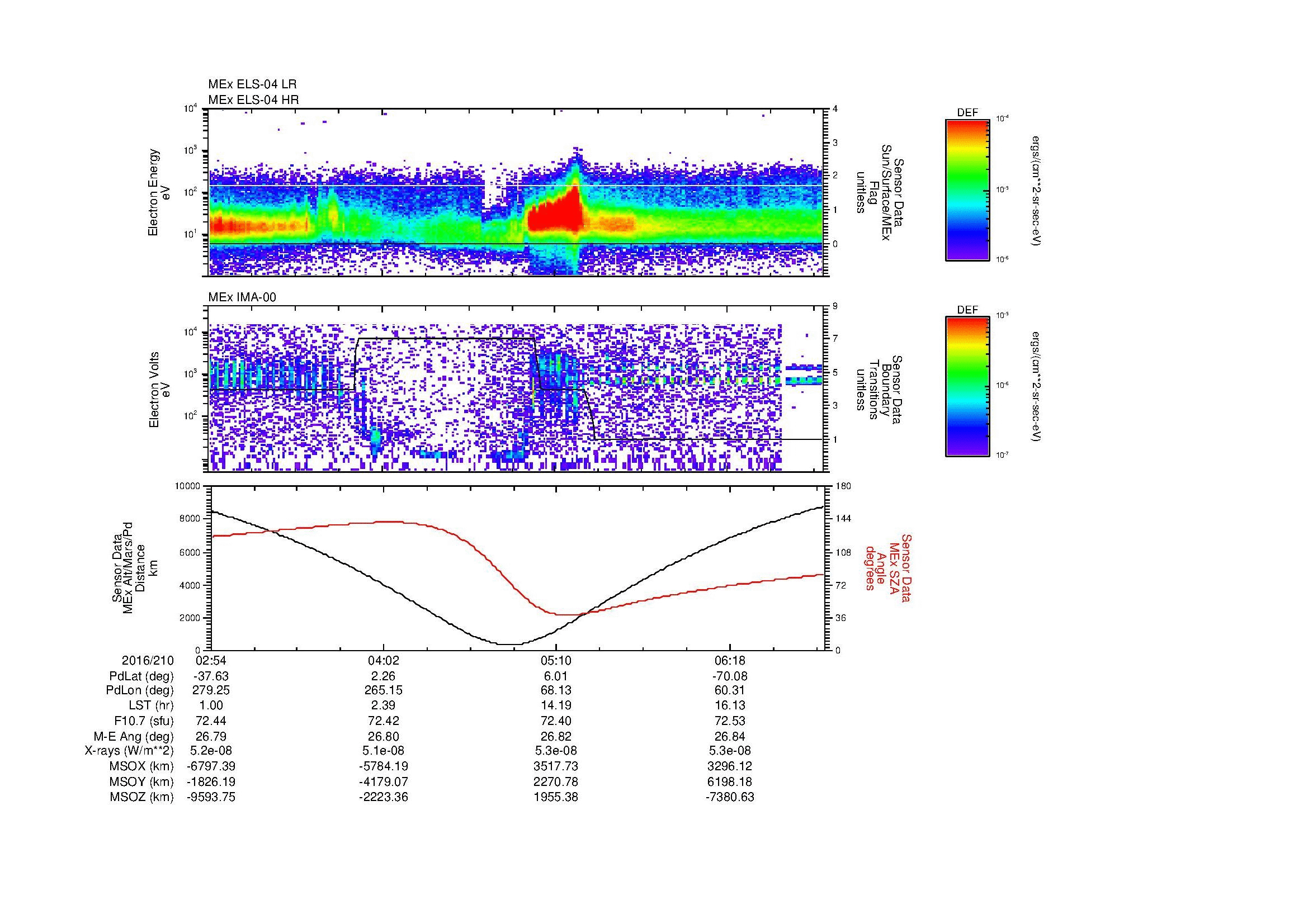
Task: Click the 05:10 time tick label
Action: tap(556, 660)
